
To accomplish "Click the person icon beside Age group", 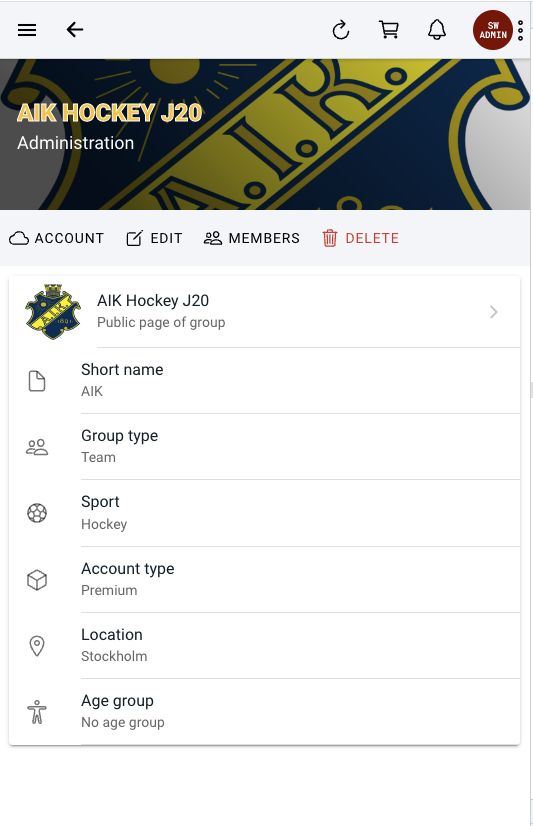I will (x=37, y=712).
